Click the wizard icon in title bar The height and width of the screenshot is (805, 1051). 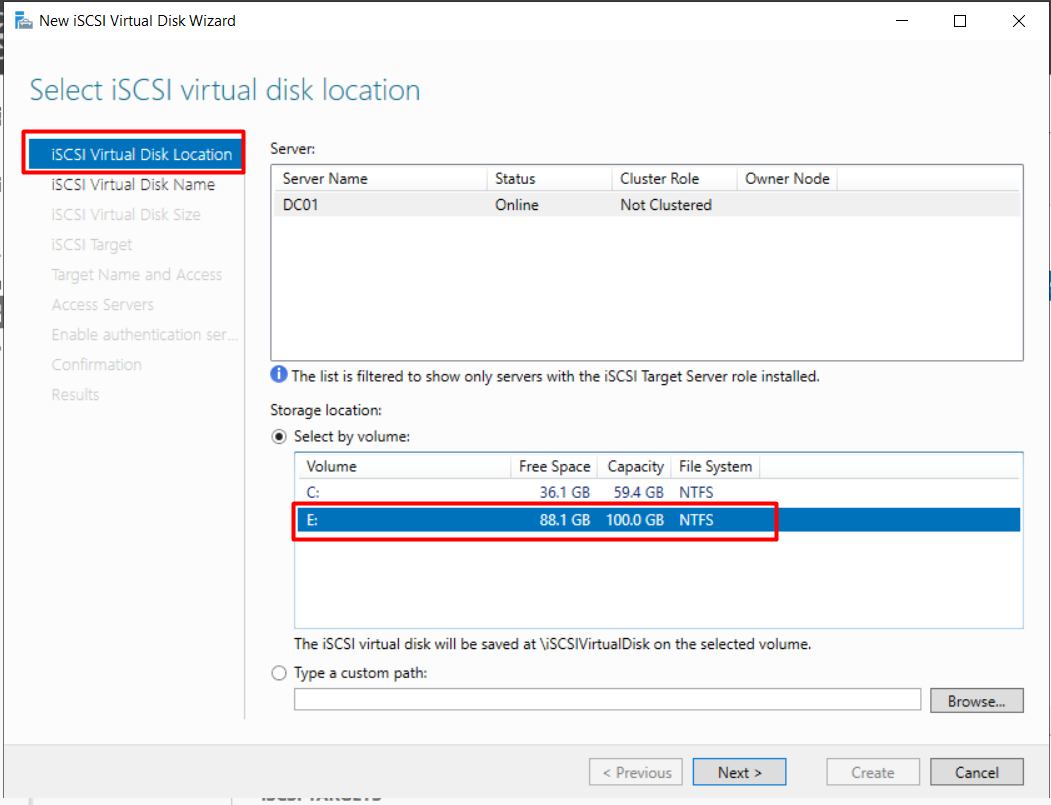22,20
